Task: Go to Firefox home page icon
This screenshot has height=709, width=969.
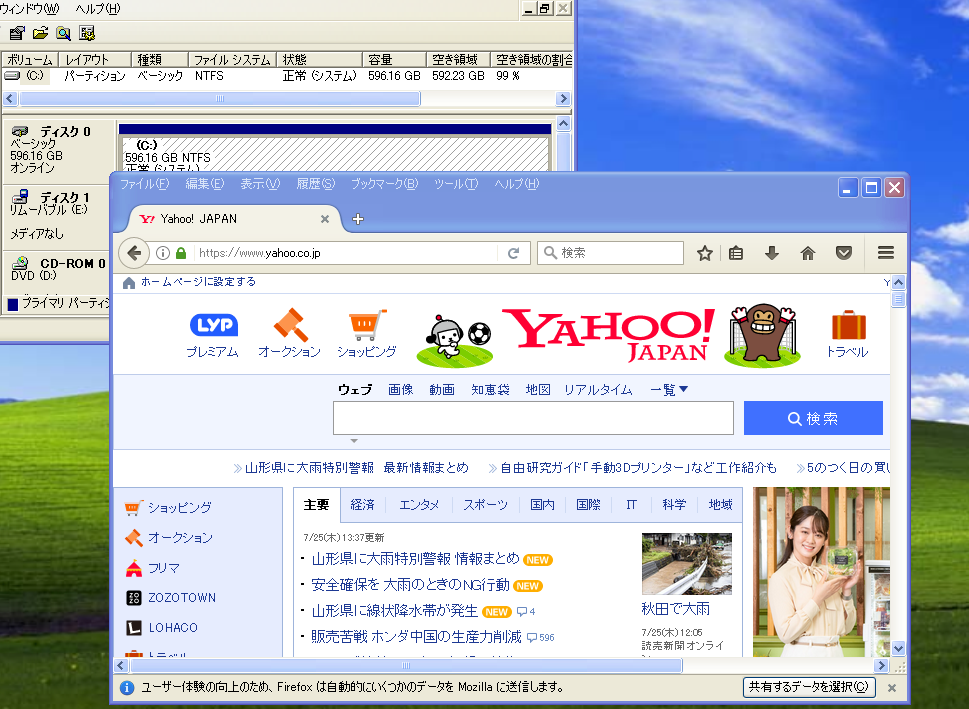Action: [808, 253]
